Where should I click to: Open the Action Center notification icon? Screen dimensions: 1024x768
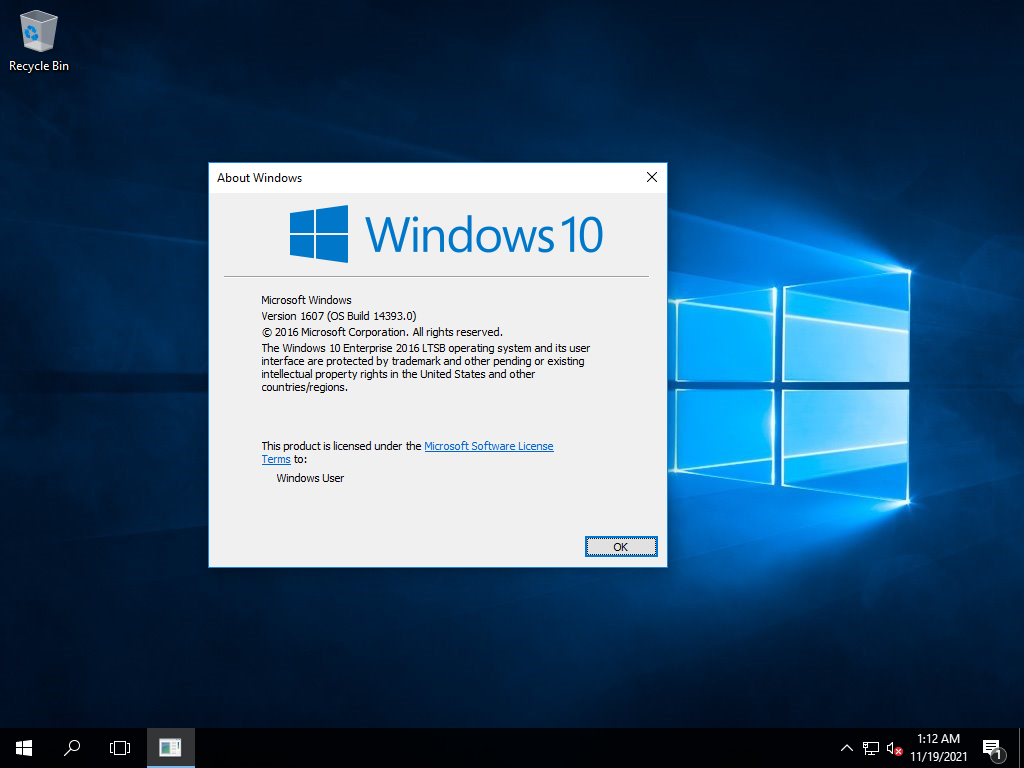coord(993,748)
